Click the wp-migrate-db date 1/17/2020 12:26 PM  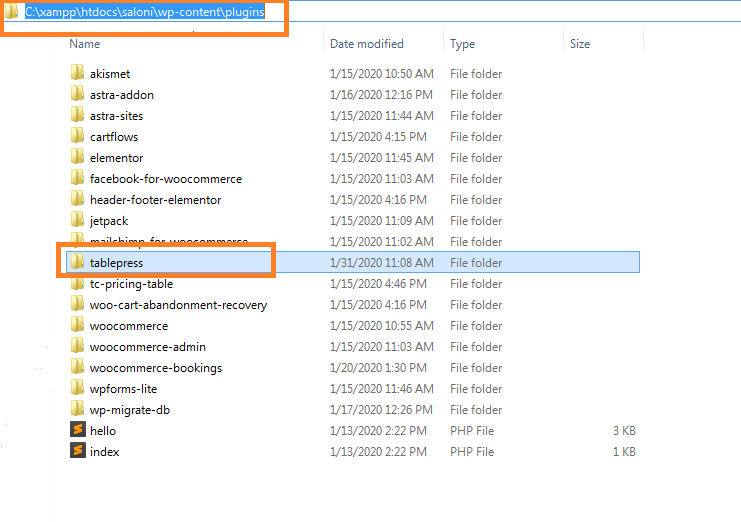(381, 410)
